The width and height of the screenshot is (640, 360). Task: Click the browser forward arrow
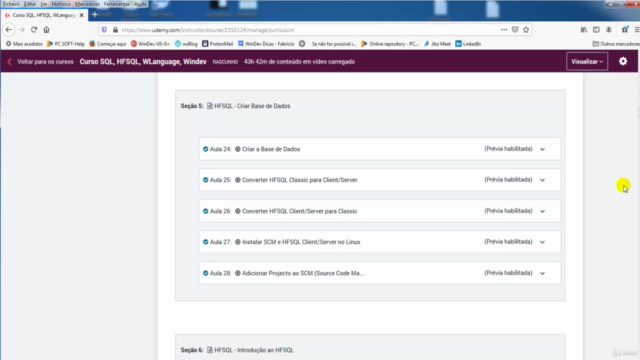pos(22,30)
